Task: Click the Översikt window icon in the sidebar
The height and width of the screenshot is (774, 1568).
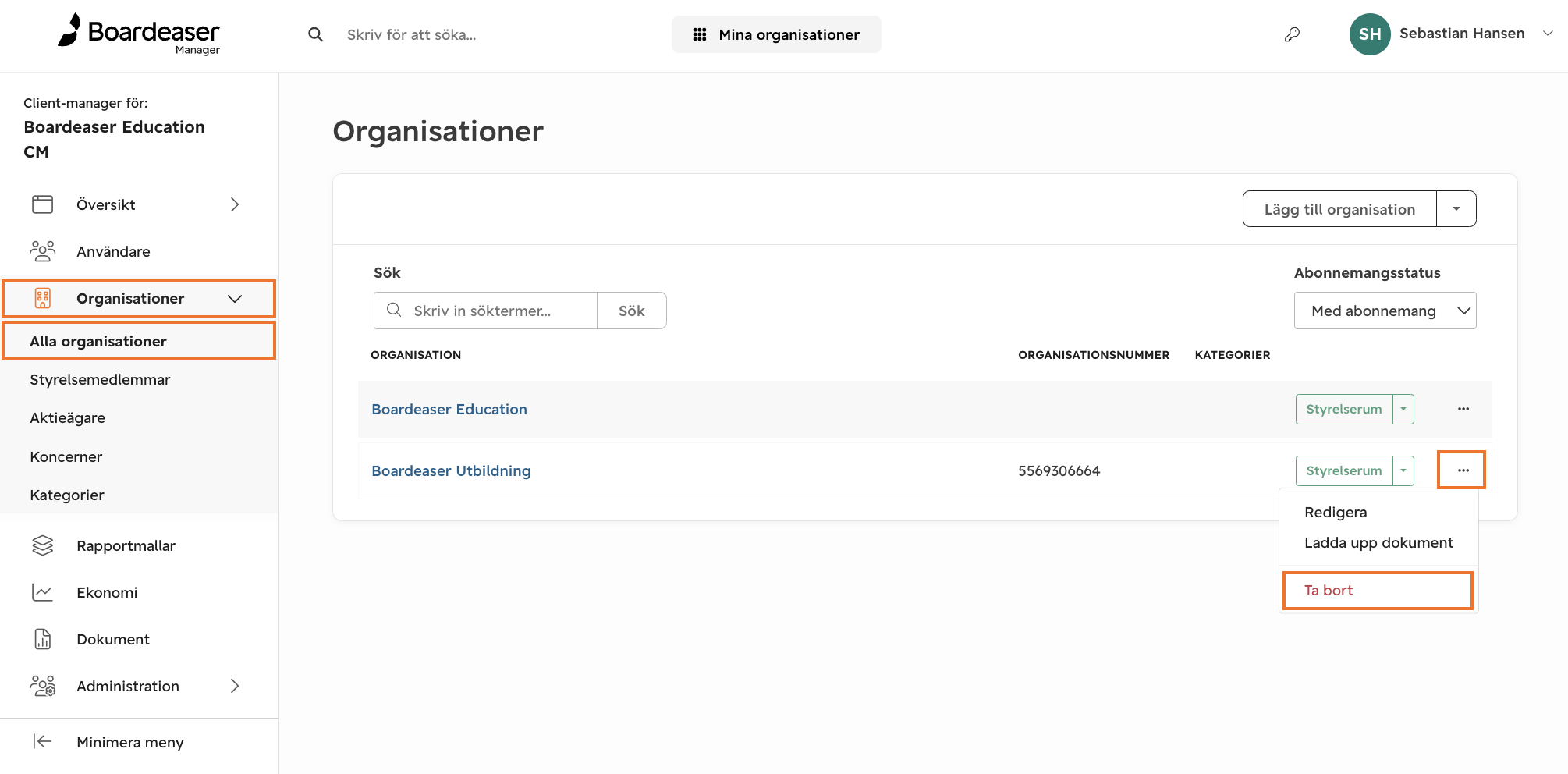Action: [42, 204]
